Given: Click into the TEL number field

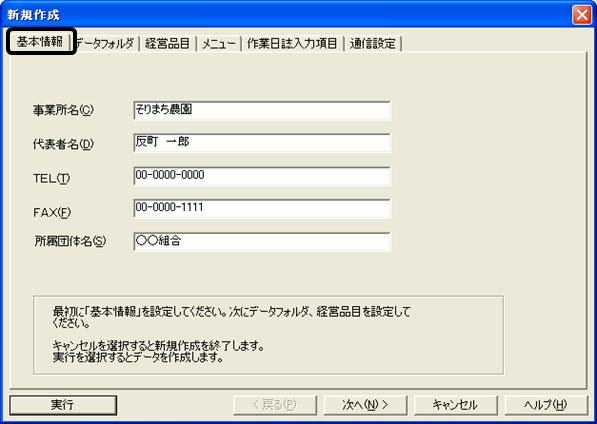Looking at the screenshot, I should pos(262,176).
